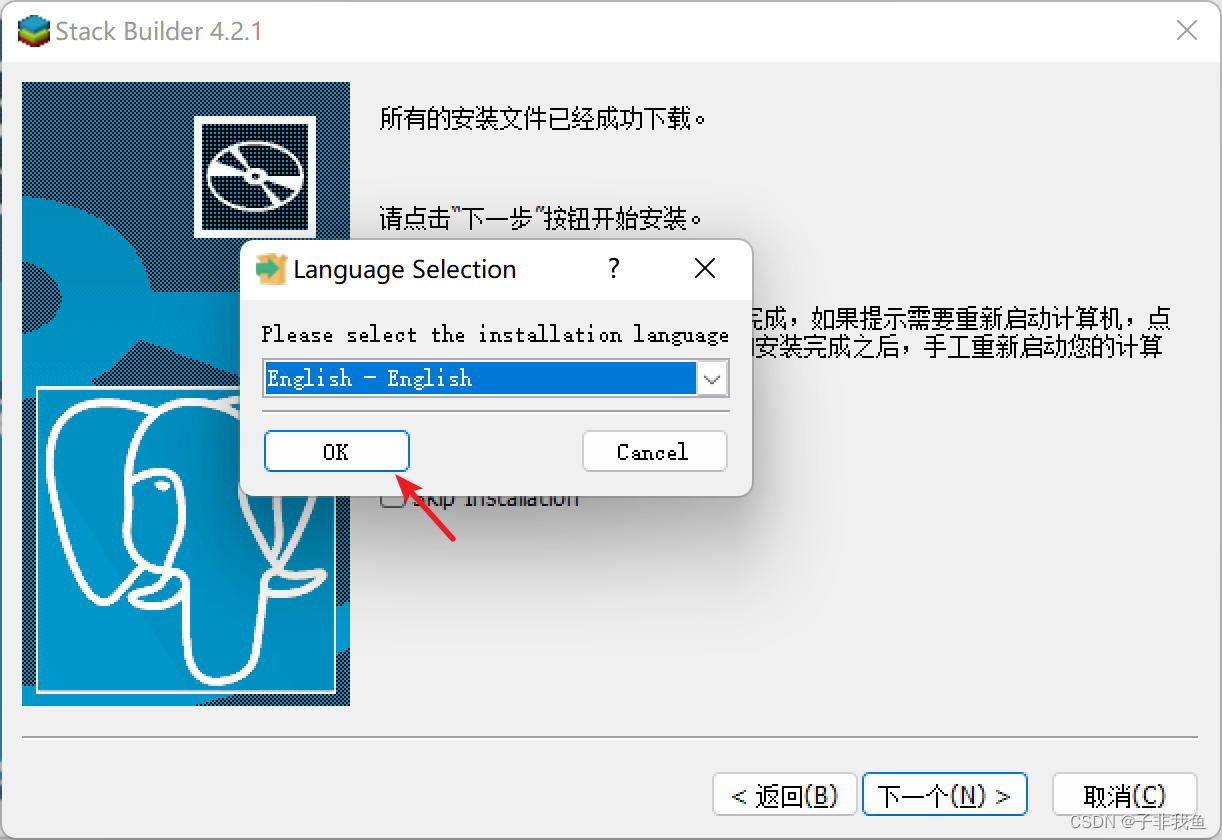Image resolution: width=1222 pixels, height=840 pixels.
Task: Open the installation language dropdown arrow
Action: [x=712, y=379]
